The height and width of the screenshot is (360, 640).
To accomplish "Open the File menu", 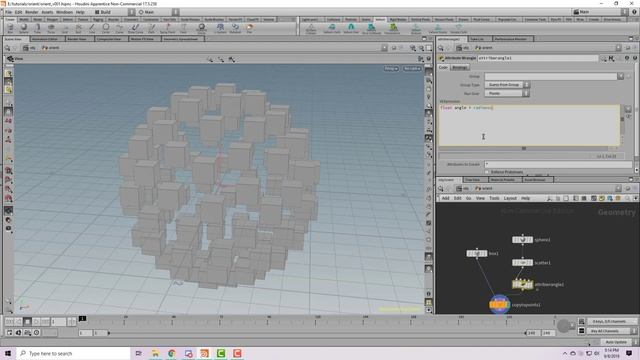I will coord(9,12).
